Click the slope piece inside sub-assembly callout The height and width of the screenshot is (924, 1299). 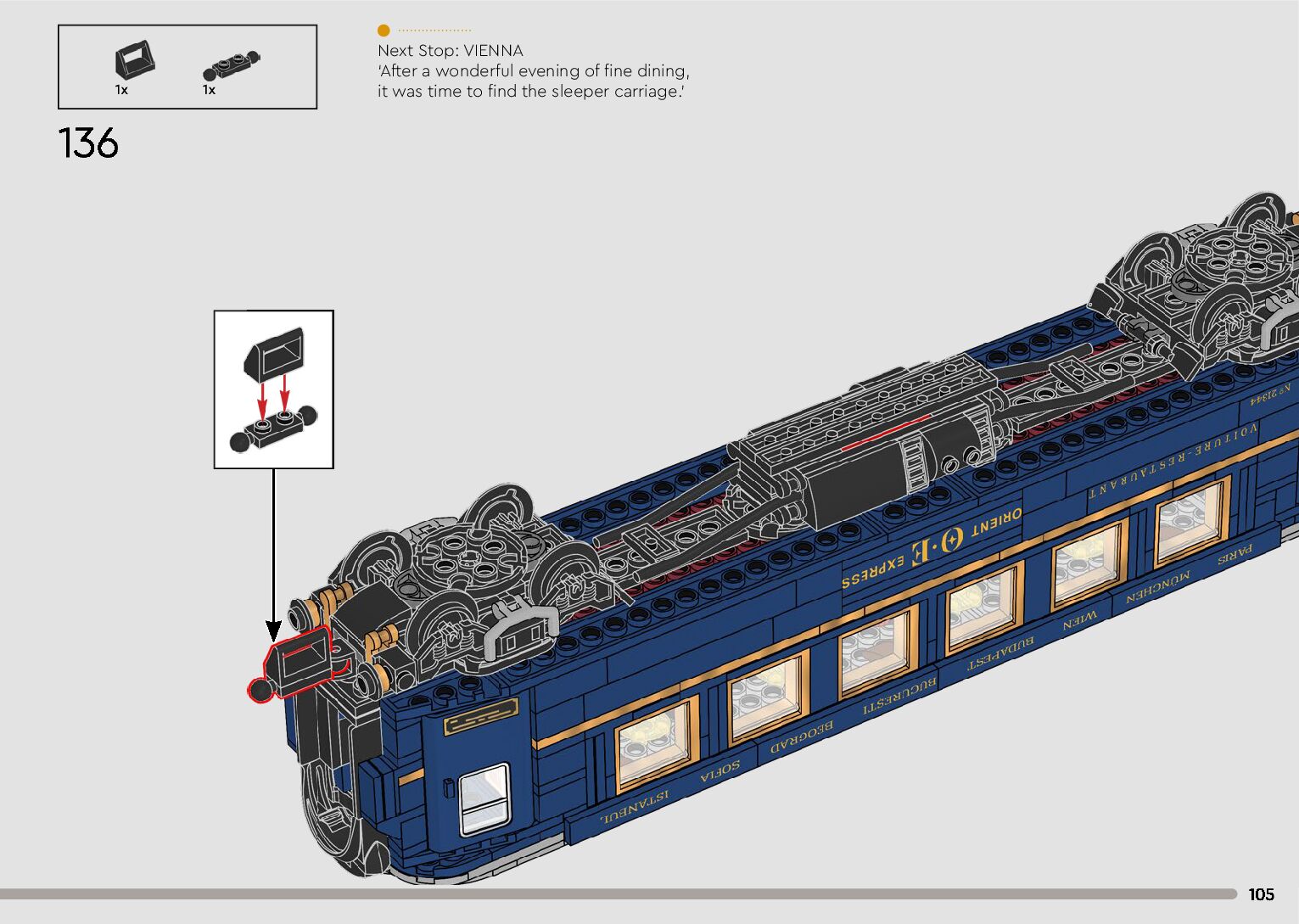pos(274,351)
